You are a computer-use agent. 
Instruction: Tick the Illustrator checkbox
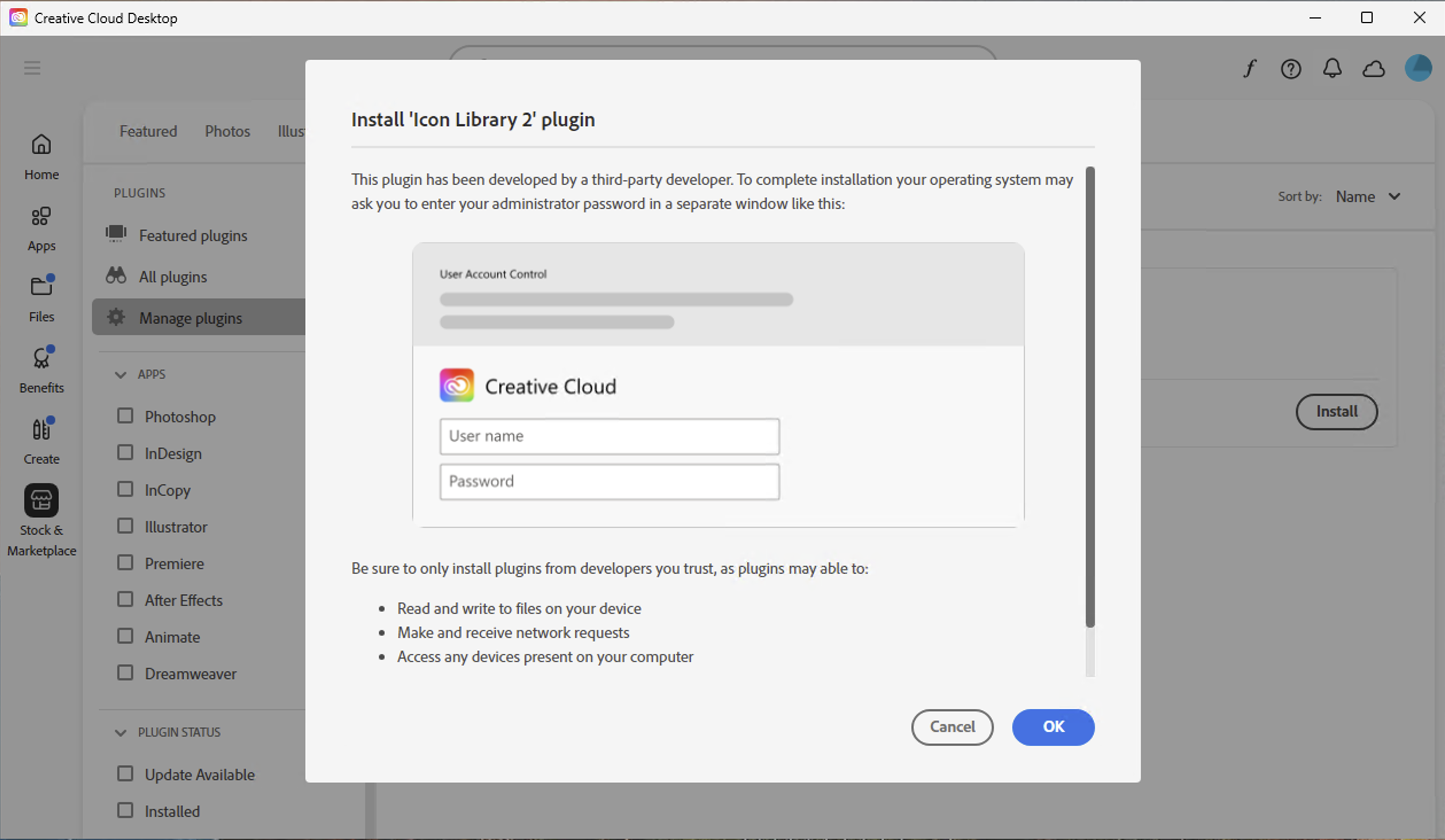[125, 526]
